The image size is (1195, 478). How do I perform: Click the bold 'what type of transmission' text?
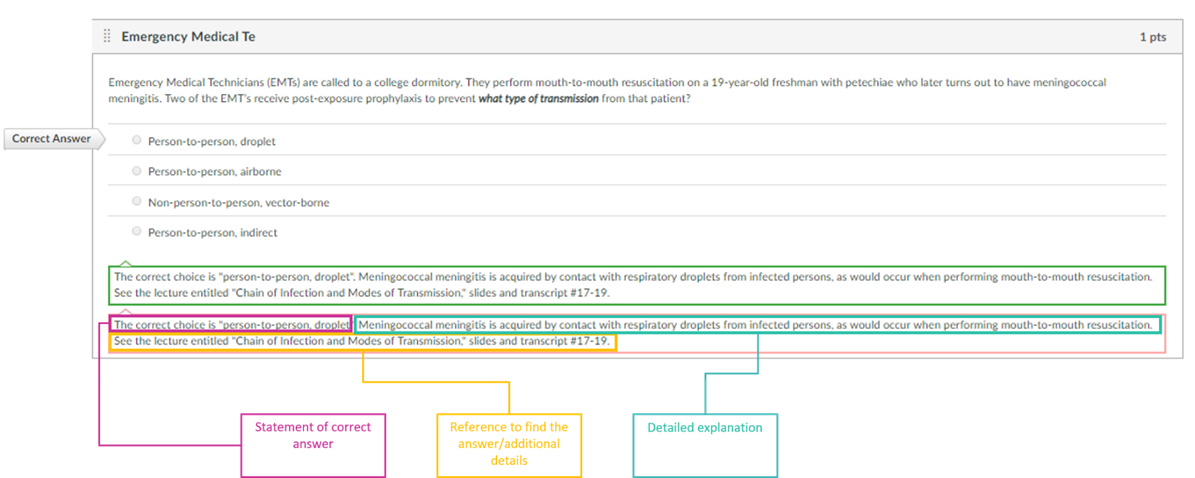(x=538, y=99)
